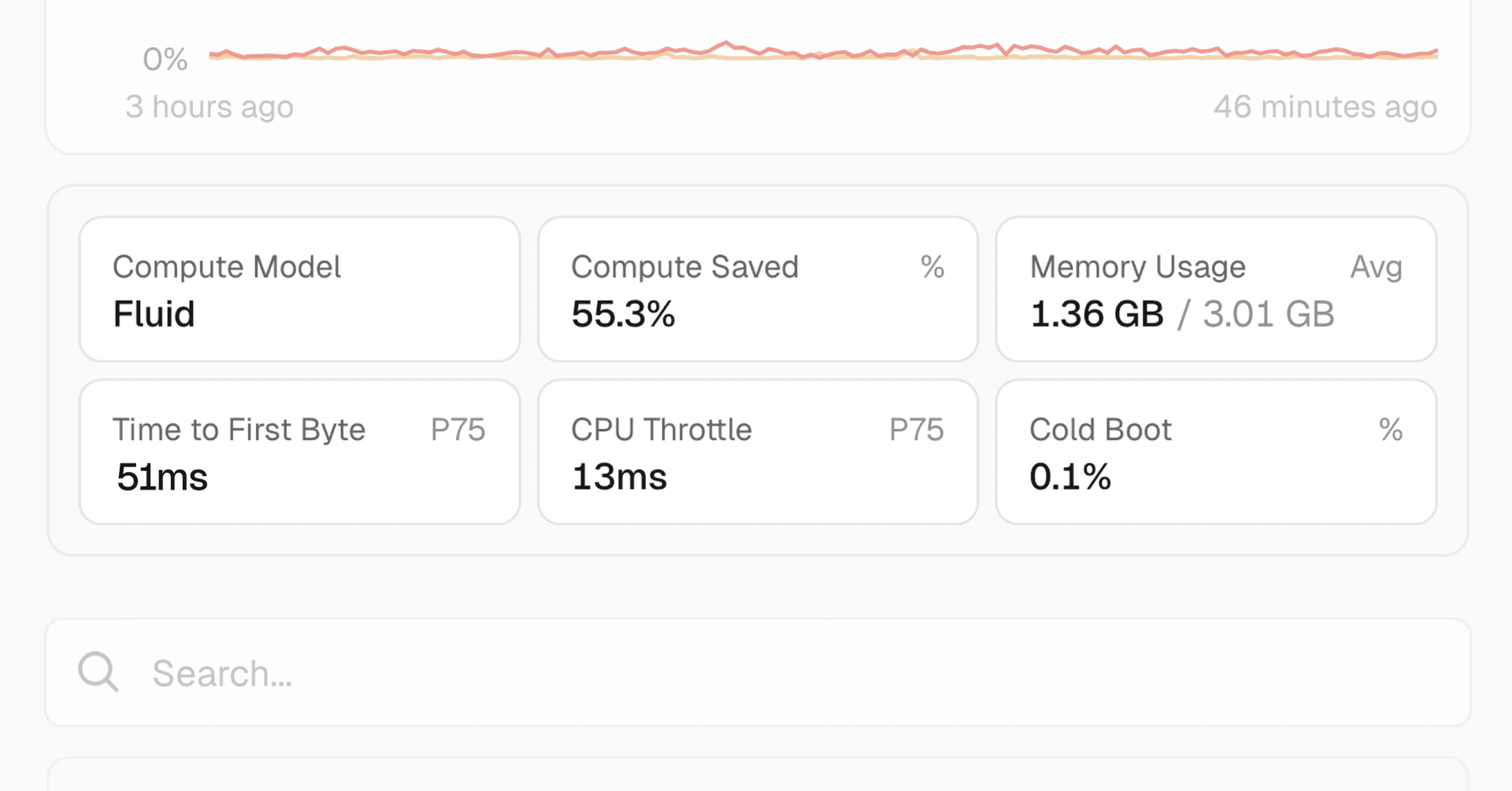Image resolution: width=1512 pixels, height=791 pixels.
Task: Click the search magnifier icon
Action: point(98,672)
